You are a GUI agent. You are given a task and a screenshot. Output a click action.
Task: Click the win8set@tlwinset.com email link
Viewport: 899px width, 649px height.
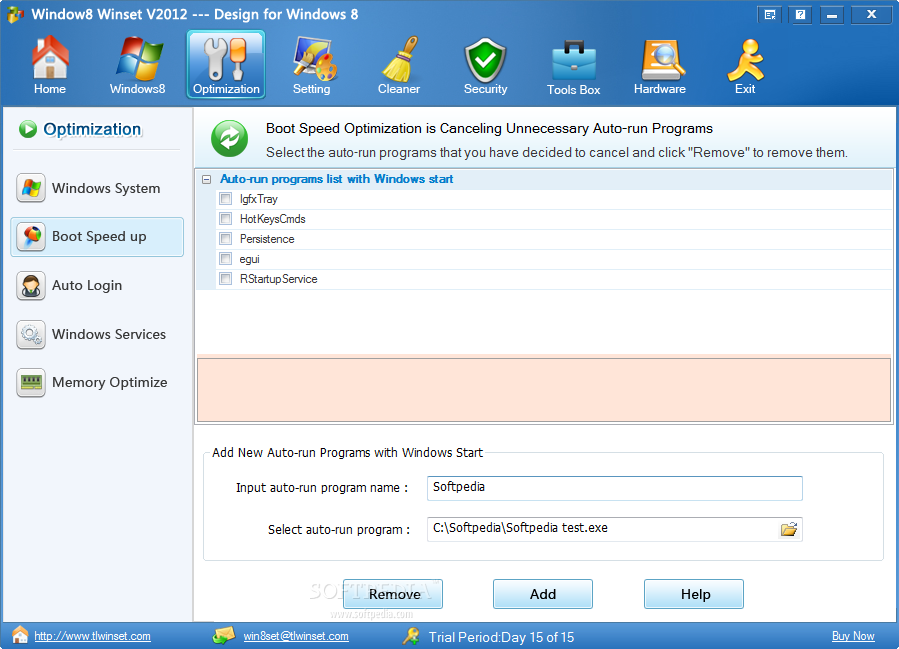coord(296,636)
